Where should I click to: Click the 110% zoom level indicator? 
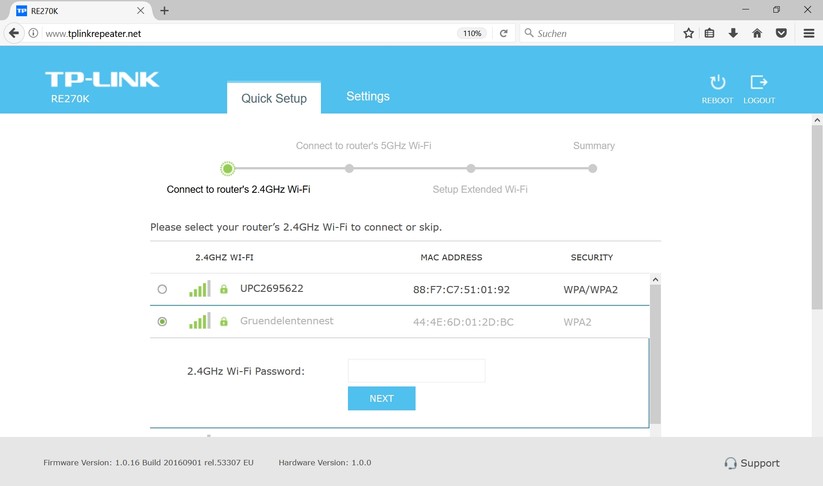471,33
